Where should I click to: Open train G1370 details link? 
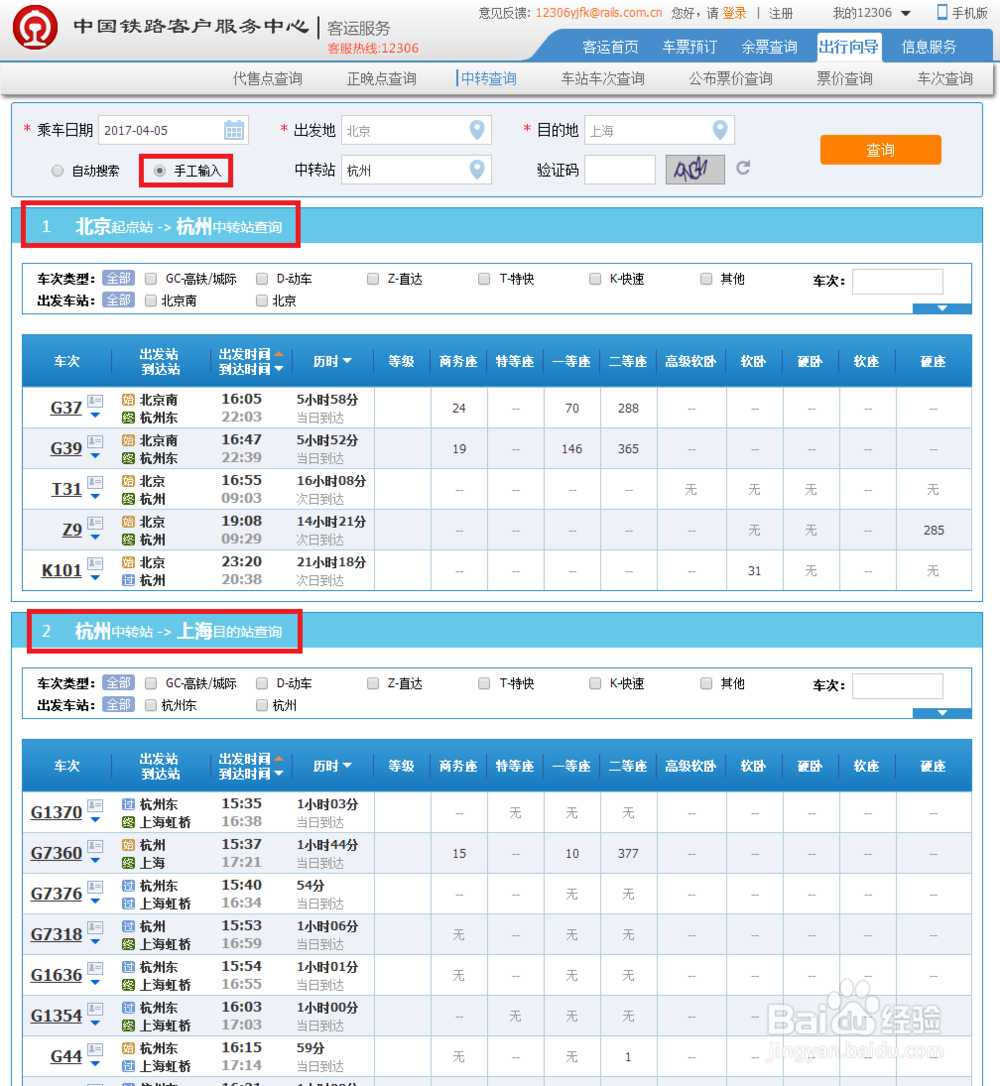click(x=55, y=812)
